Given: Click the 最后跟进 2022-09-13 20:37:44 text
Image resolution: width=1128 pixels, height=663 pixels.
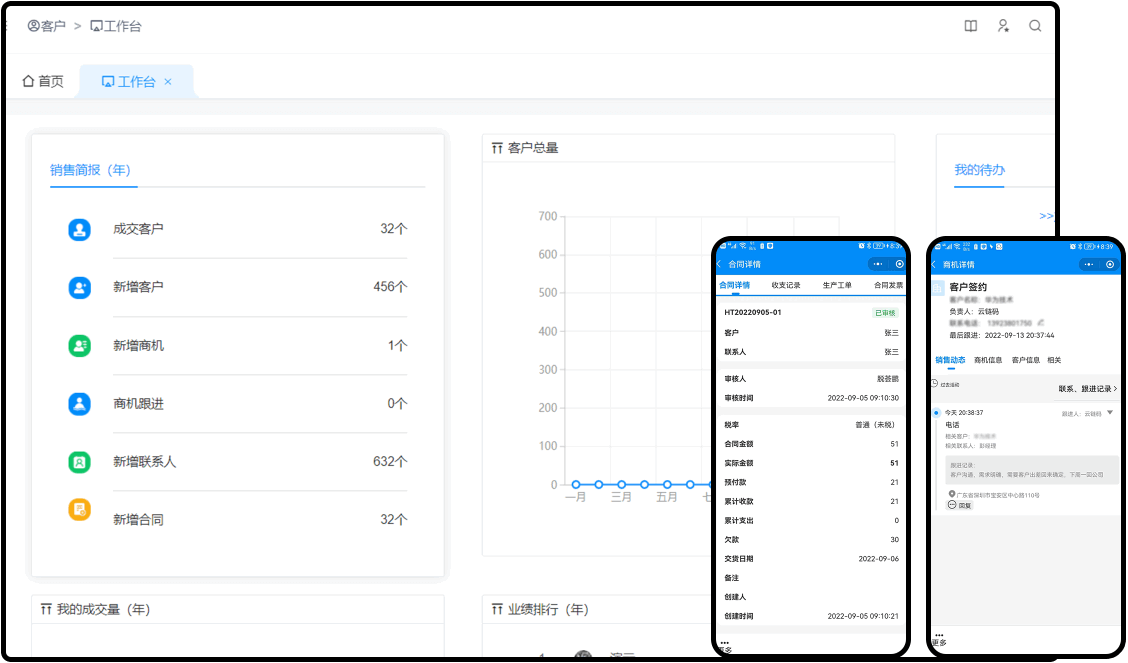Looking at the screenshot, I should click(1001, 335).
